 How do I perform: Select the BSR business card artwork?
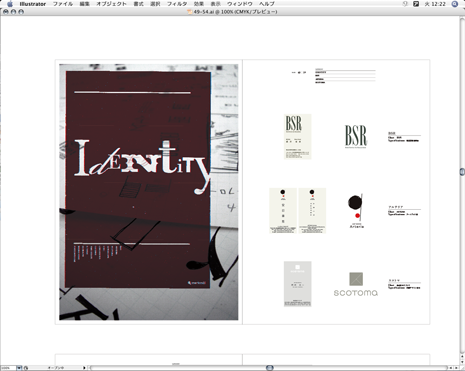coord(298,137)
